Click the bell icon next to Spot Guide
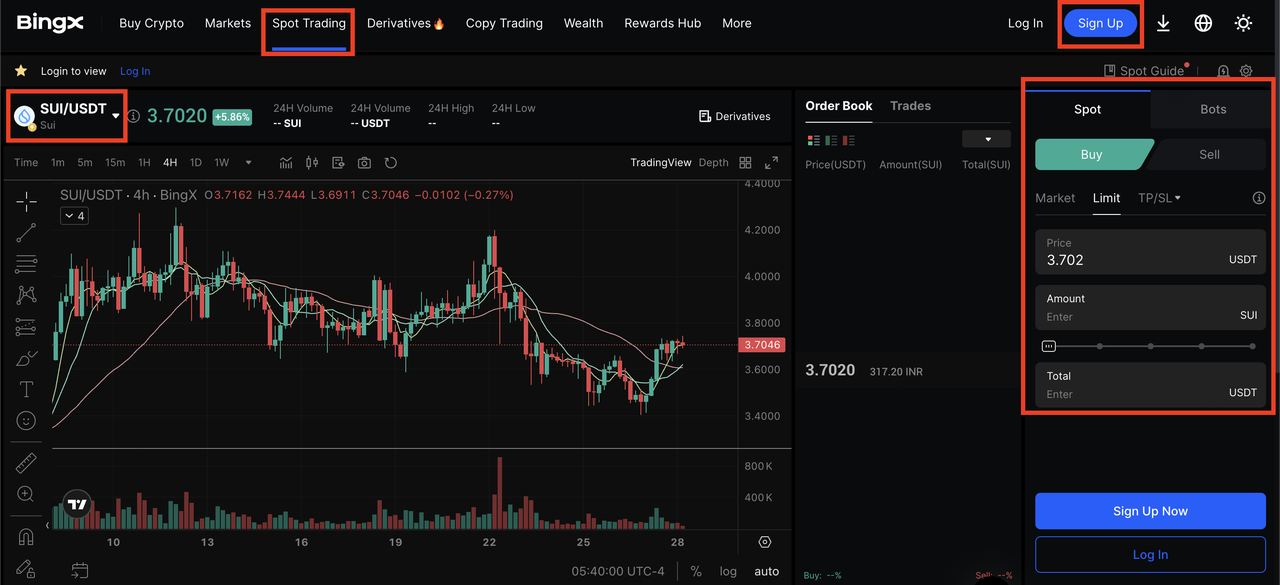 [x=1223, y=71]
